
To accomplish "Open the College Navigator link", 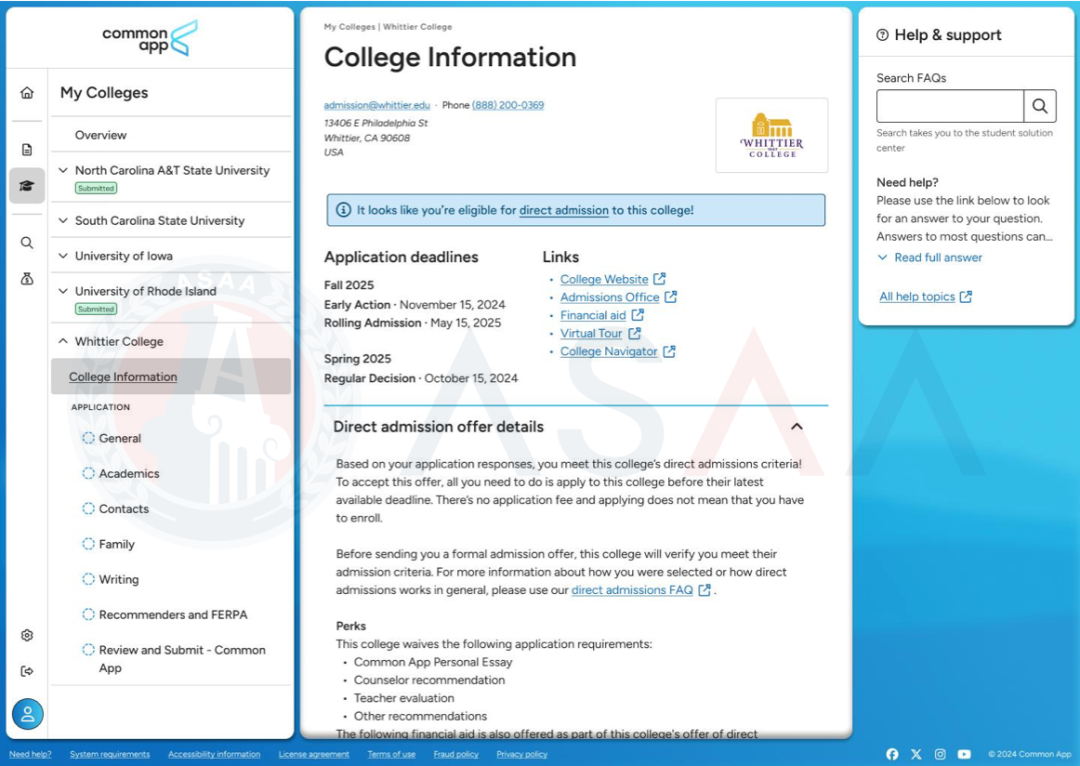I will (608, 351).
